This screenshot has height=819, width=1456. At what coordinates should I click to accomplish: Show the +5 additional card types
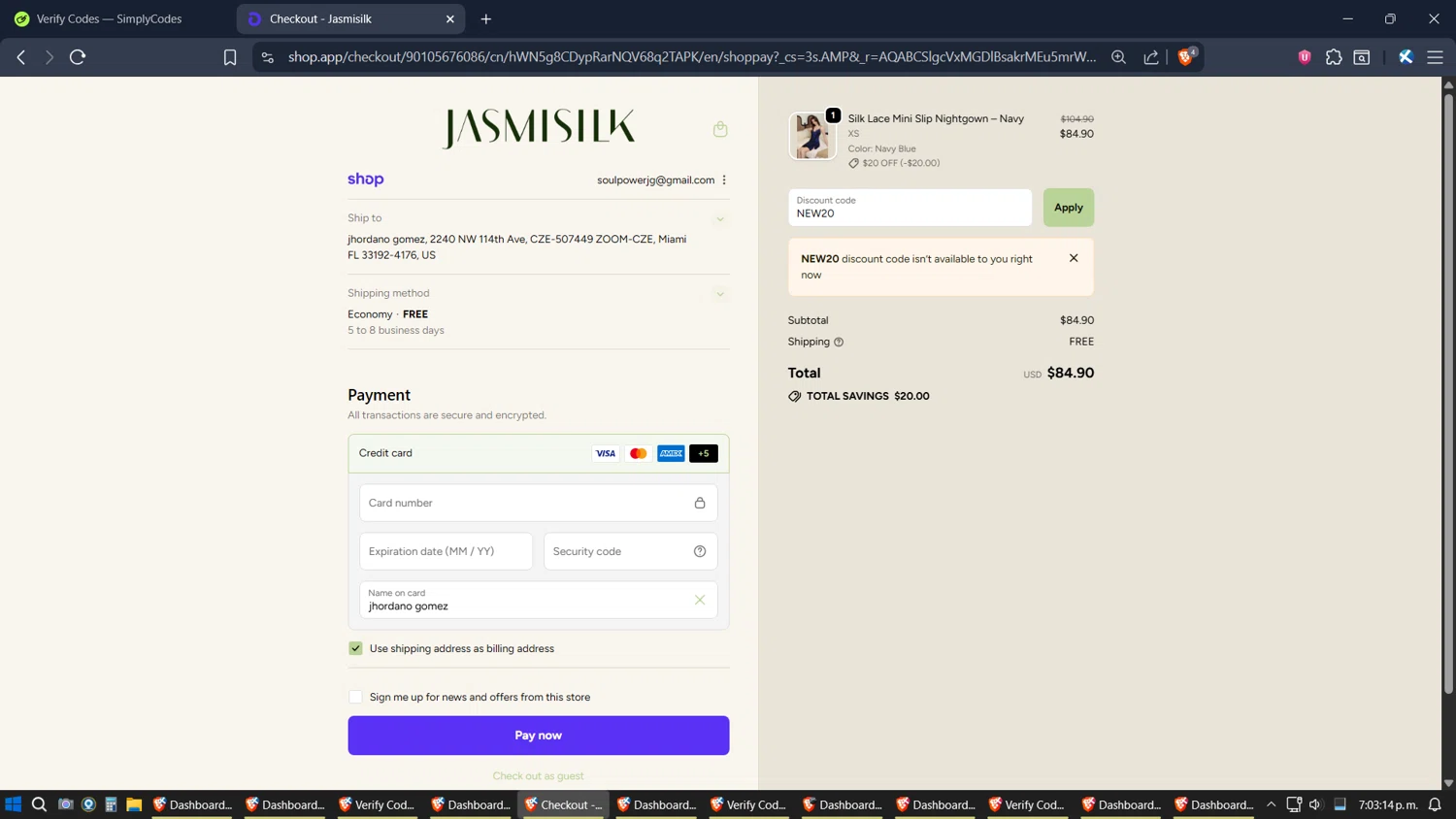point(704,453)
